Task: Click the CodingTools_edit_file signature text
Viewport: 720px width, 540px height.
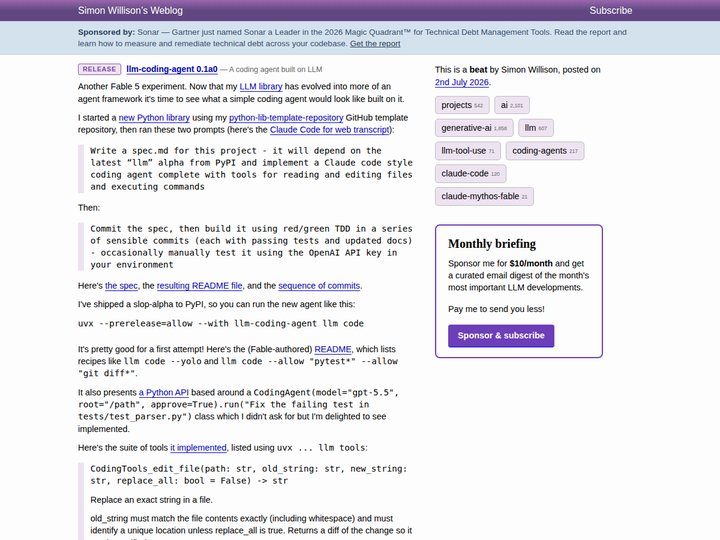Action: click(248, 475)
